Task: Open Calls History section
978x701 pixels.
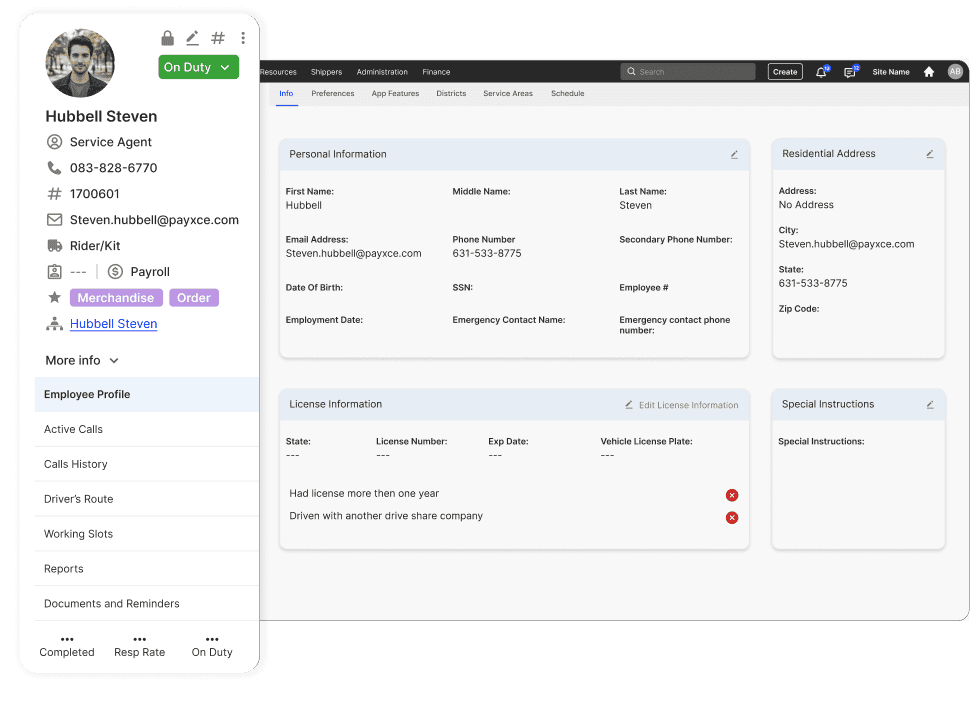Action: click(x=147, y=464)
